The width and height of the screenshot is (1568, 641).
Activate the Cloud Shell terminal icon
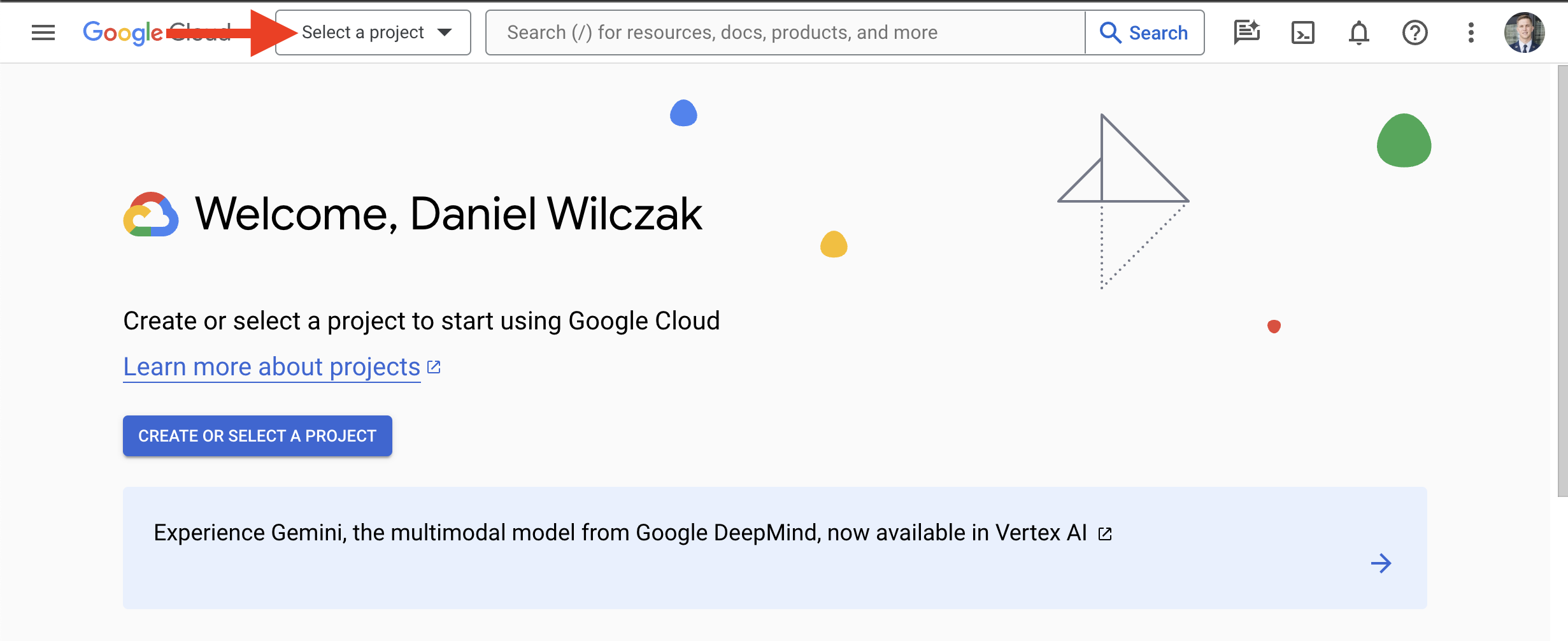pos(1303,32)
